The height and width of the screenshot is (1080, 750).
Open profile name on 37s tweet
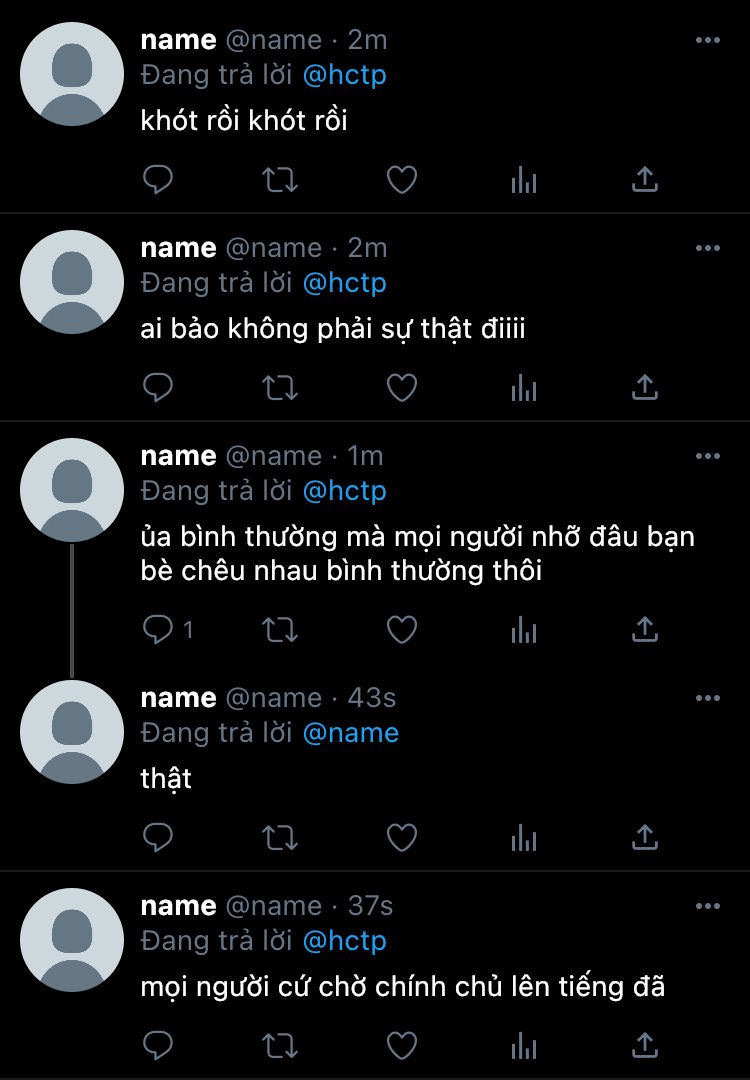coord(178,906)
